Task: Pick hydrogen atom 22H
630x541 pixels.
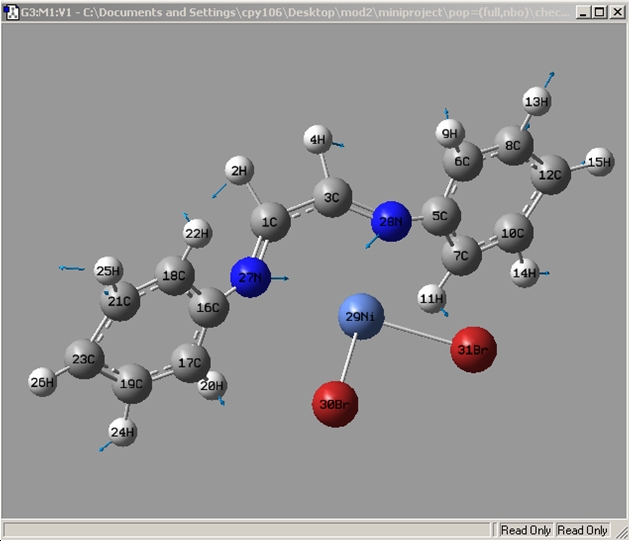Action: pyautogui.click(x=197, y=233)
